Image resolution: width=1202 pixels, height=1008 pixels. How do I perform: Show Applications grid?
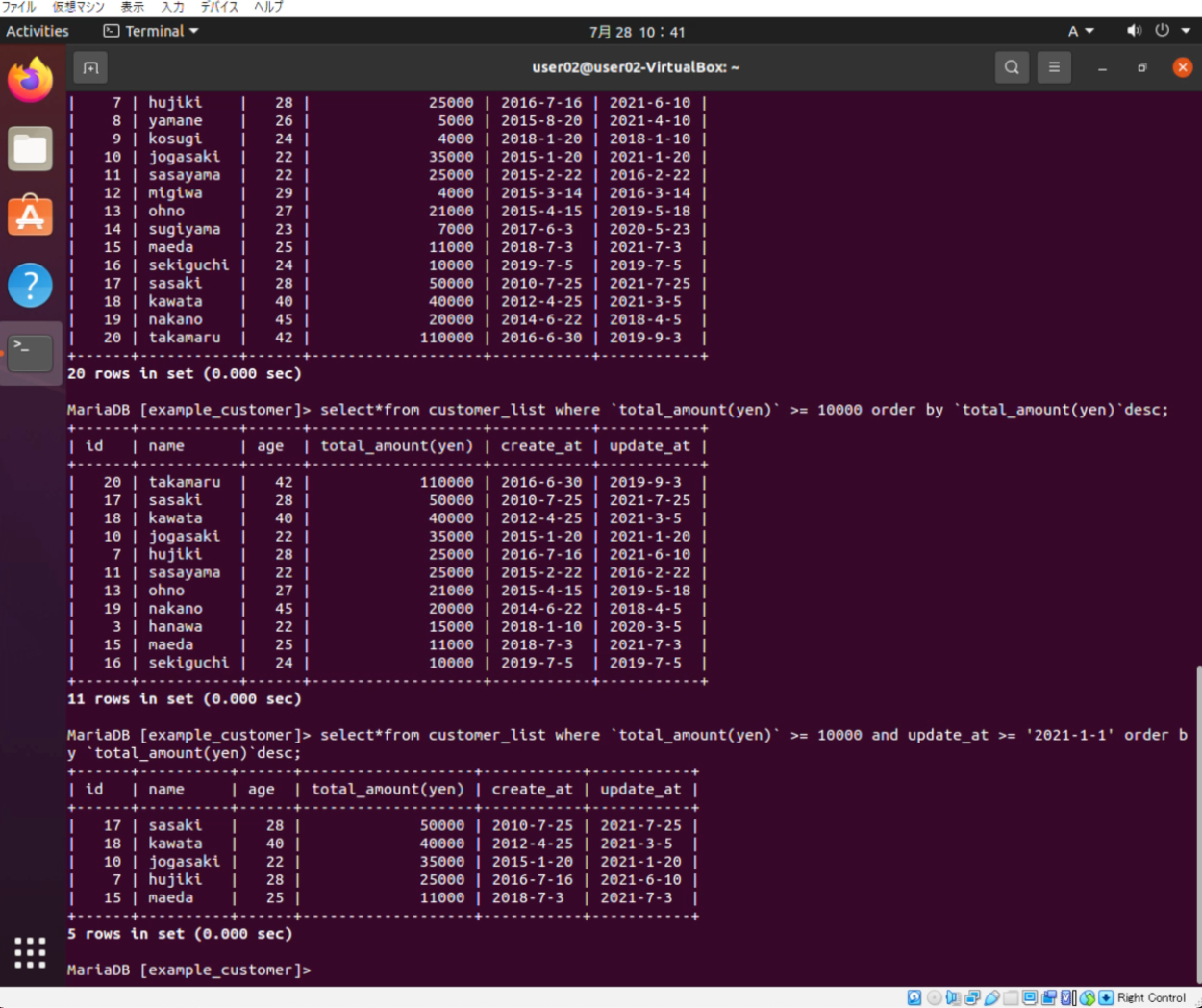click(x=30, y=952)
